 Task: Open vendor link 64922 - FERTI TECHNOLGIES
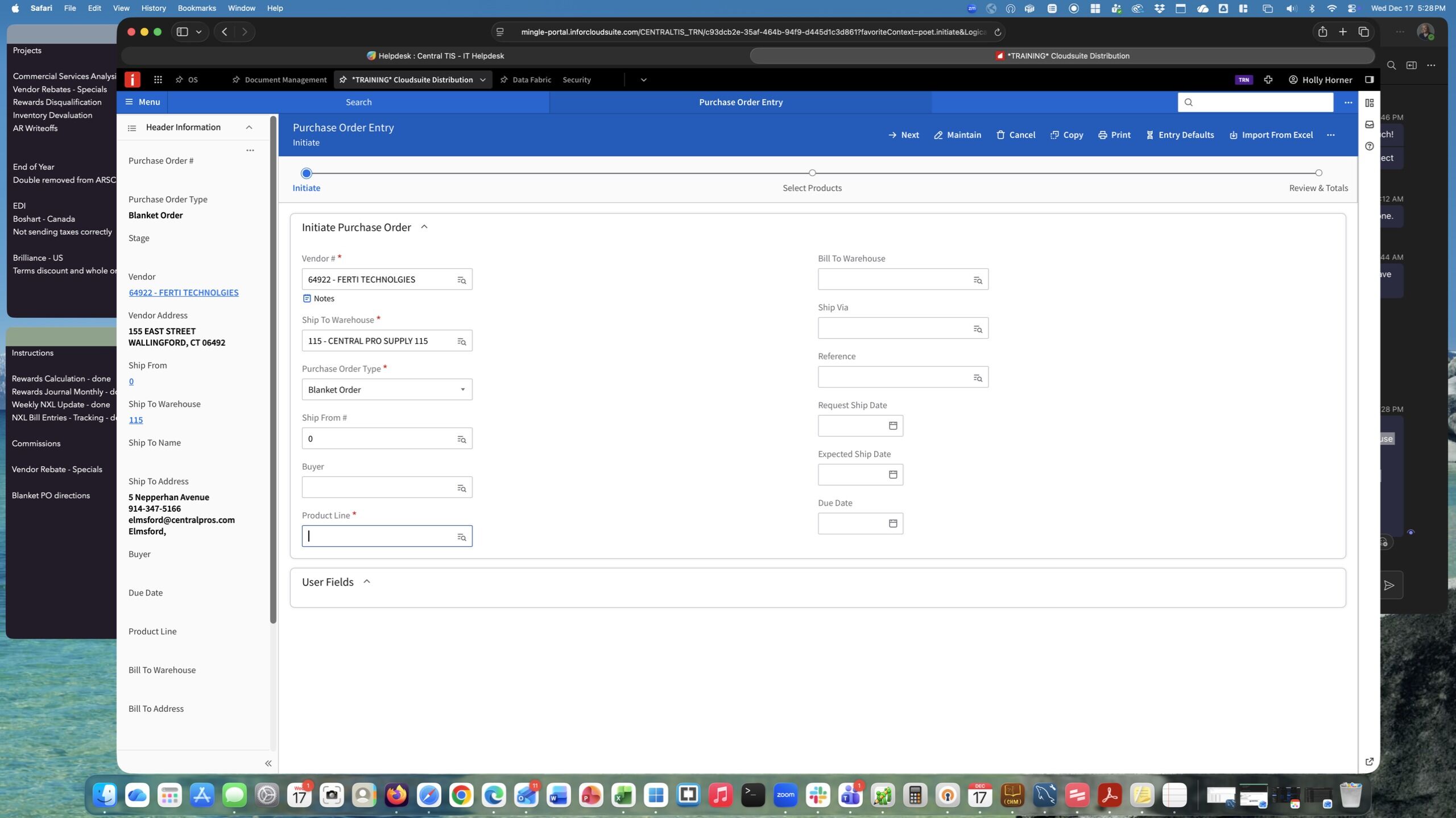[183, 293]
